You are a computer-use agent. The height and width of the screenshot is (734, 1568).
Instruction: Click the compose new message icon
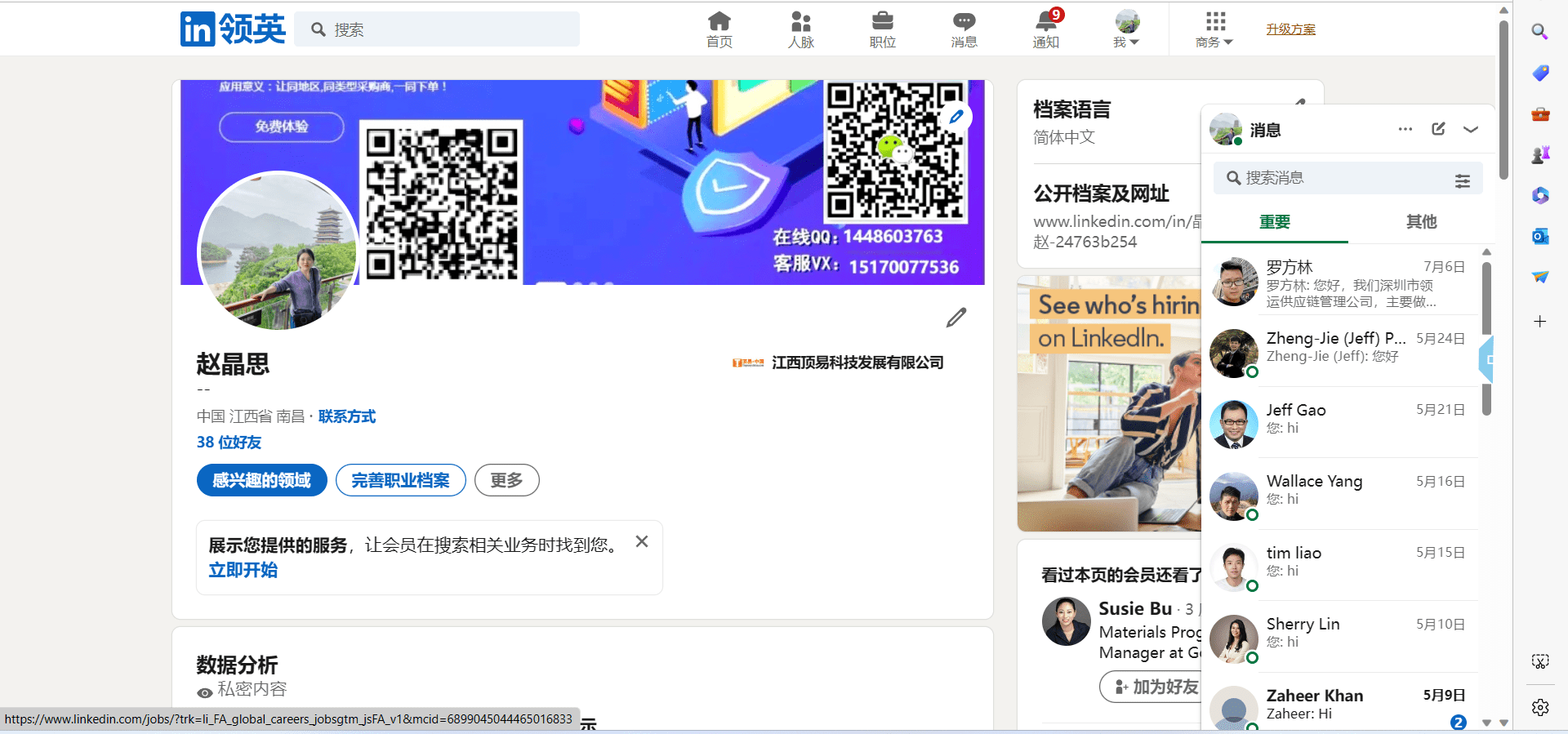pos(1438,129)
